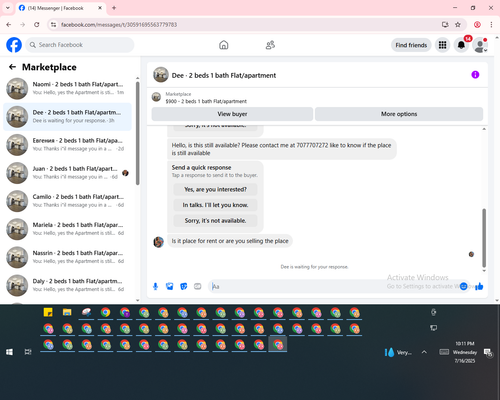500x400 pixels.
Task: Open Task View on the taskbar
Action: (28, 352)
